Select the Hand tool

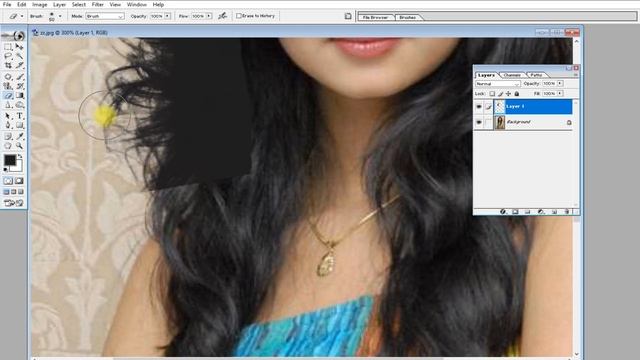pyautogui.click(x=8, y=146)
